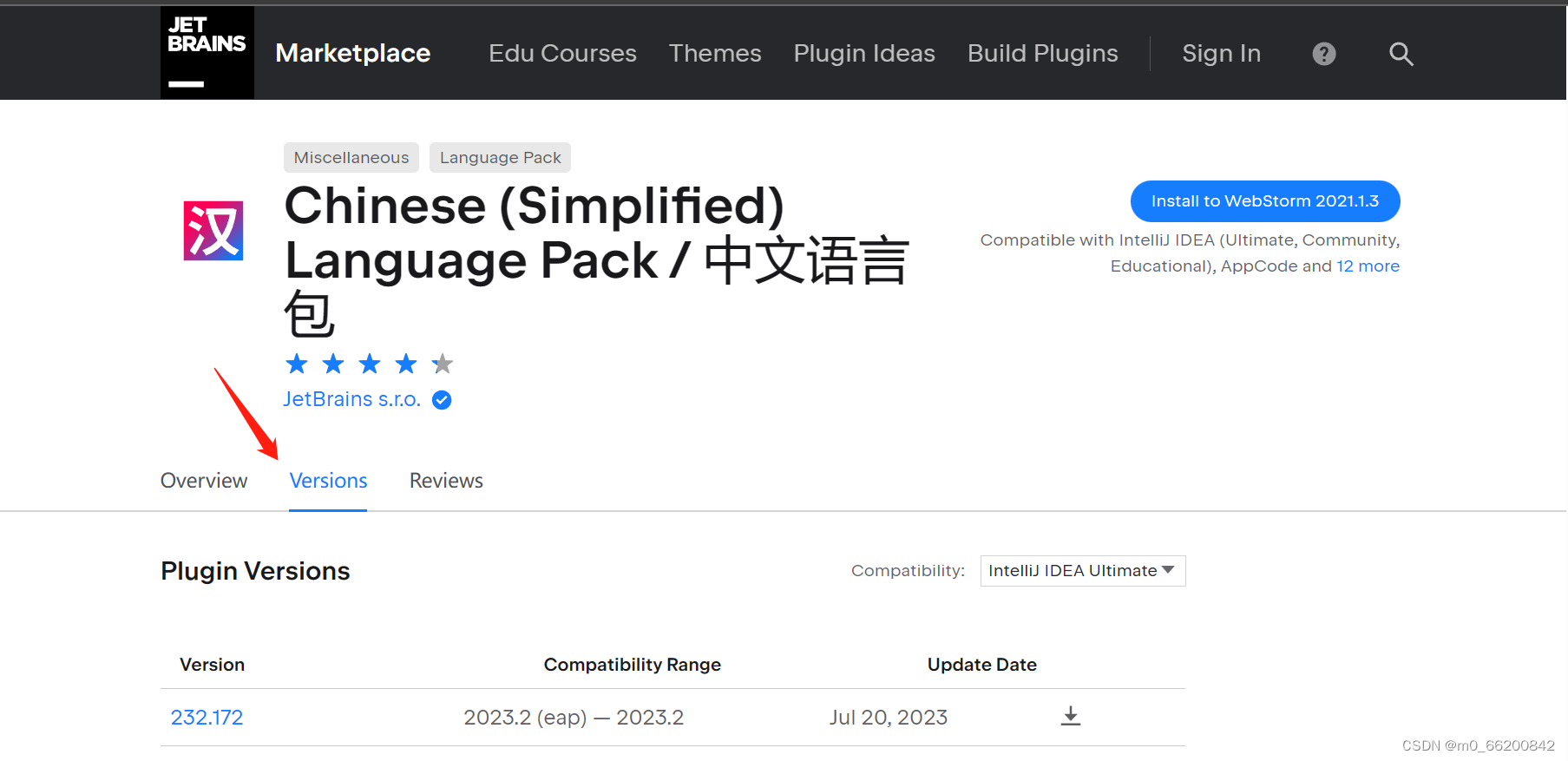Open Plugin Ideas menu item

864,53
